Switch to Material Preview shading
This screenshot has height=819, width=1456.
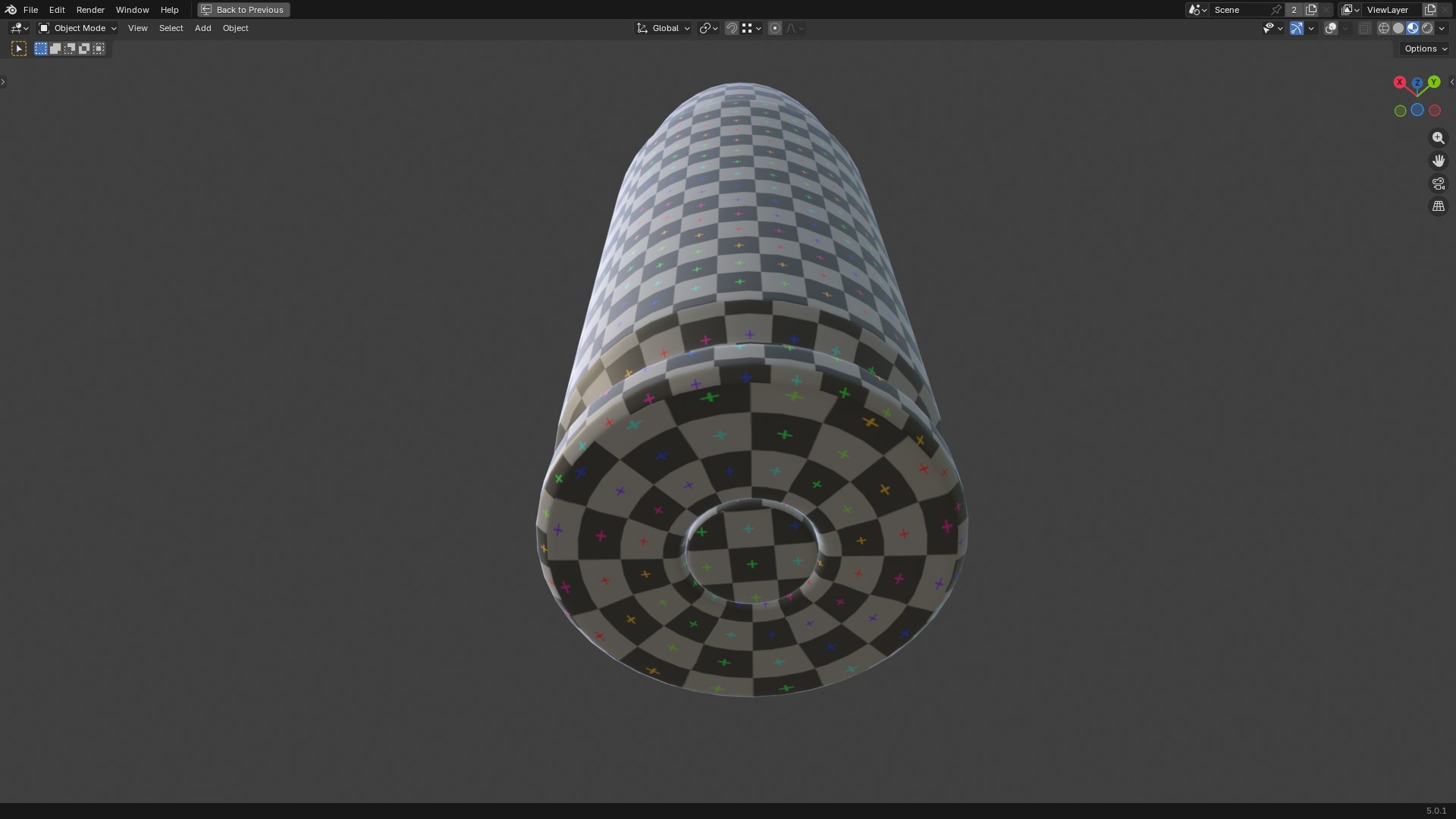coord(1413,28)
